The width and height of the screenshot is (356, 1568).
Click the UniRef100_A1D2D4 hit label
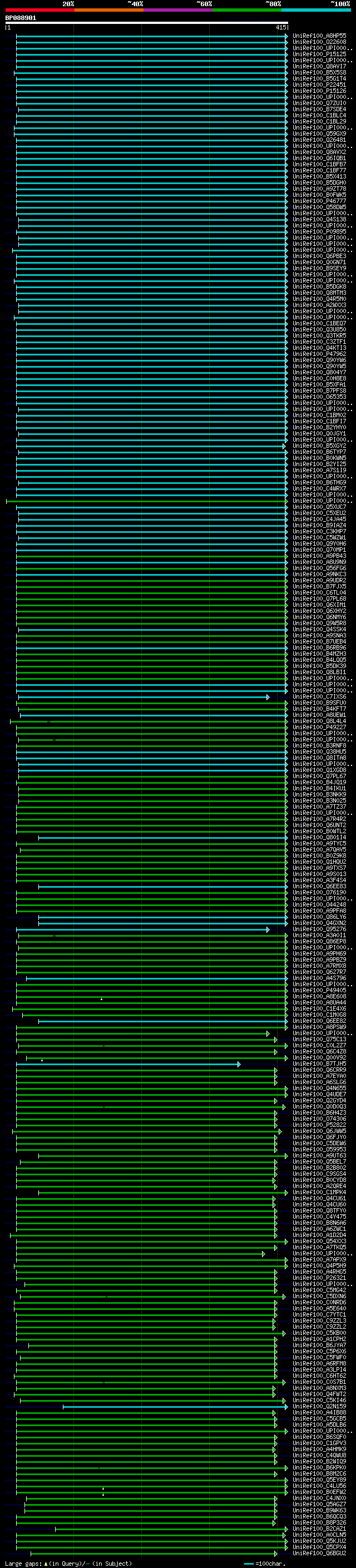point(319,1235)
